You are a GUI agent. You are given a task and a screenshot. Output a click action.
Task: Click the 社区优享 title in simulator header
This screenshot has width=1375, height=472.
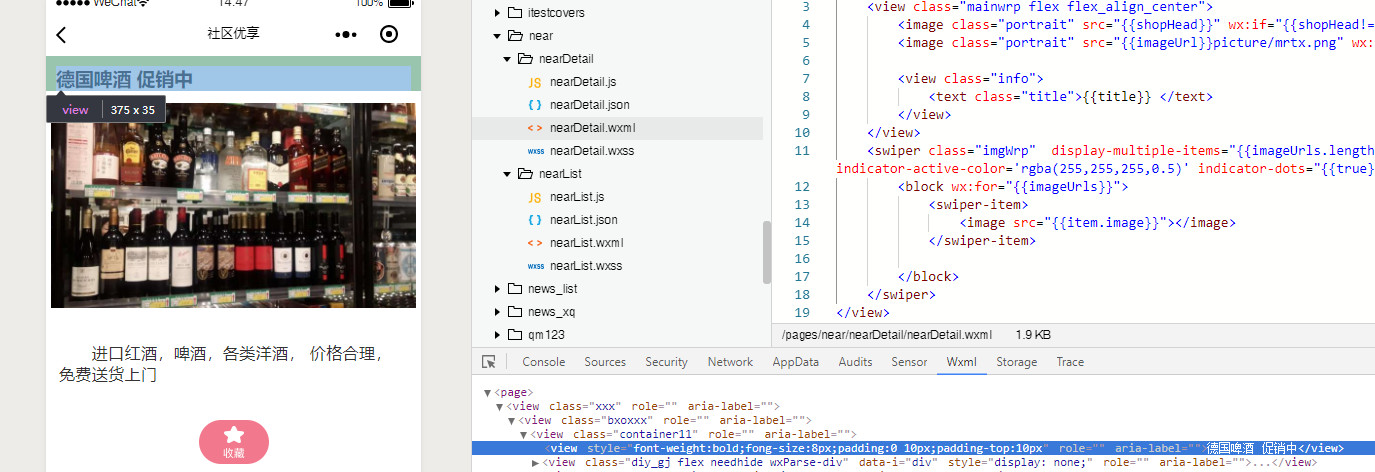(233, 34)
